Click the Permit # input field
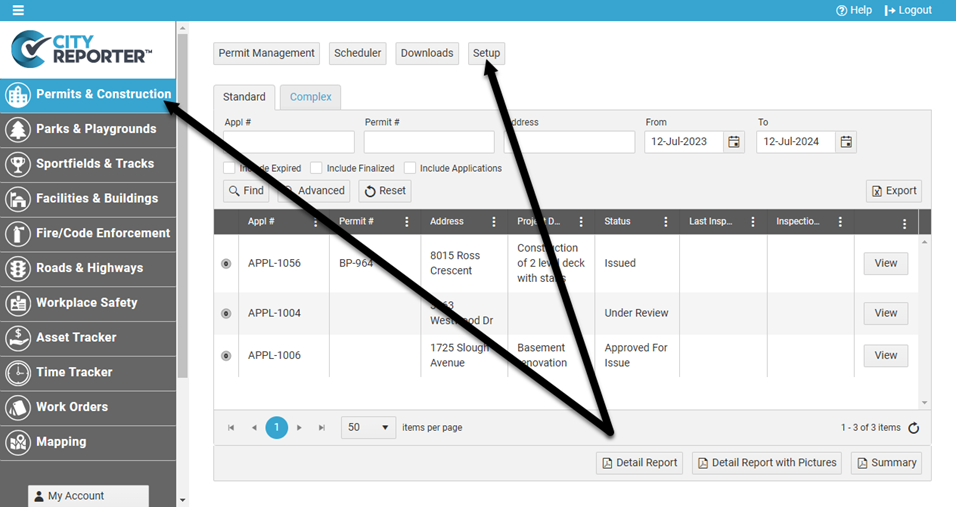The height and width of the screenshot is (507, 956). point(429,142)
